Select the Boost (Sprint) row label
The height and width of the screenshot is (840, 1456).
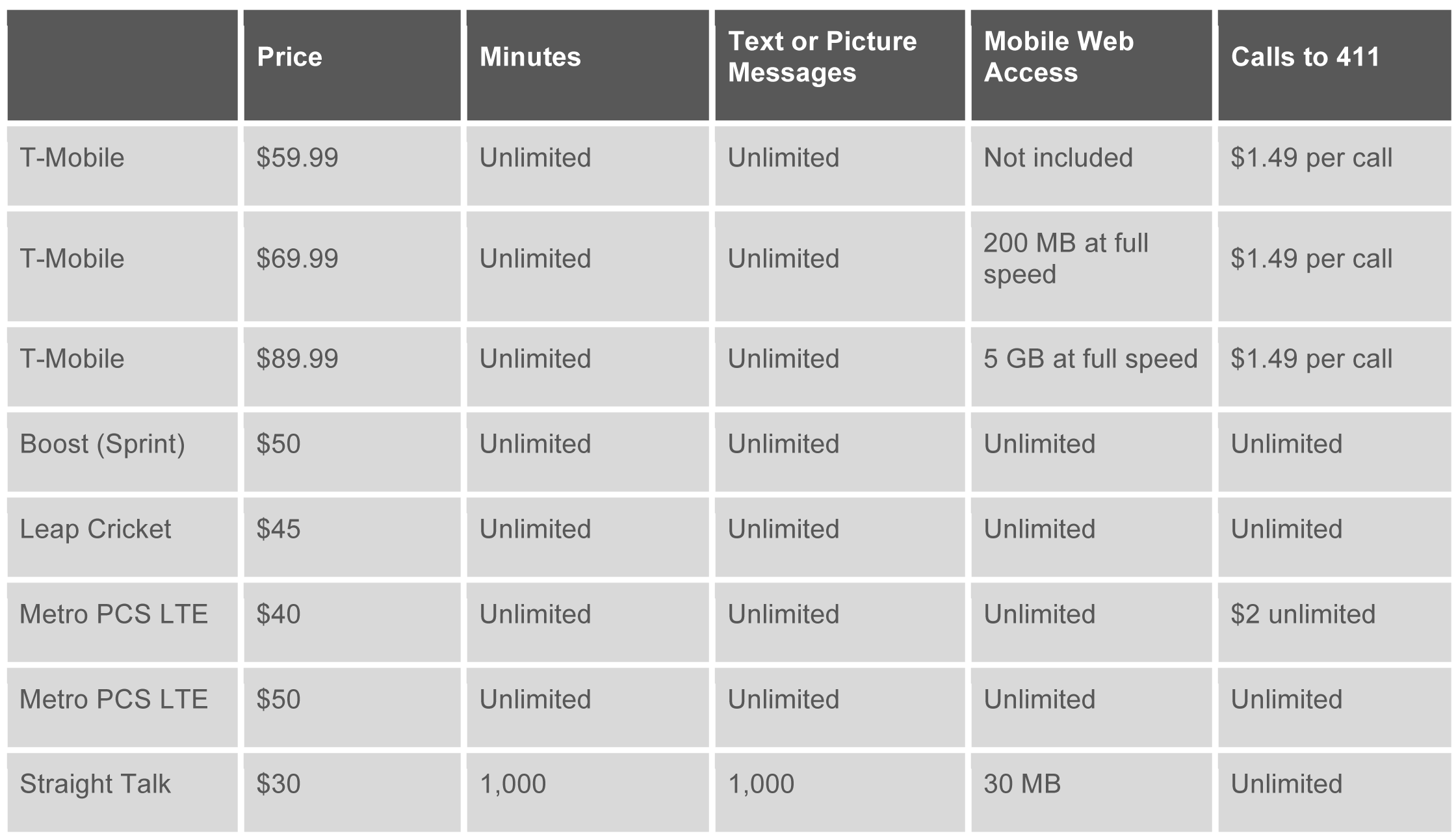103,444
